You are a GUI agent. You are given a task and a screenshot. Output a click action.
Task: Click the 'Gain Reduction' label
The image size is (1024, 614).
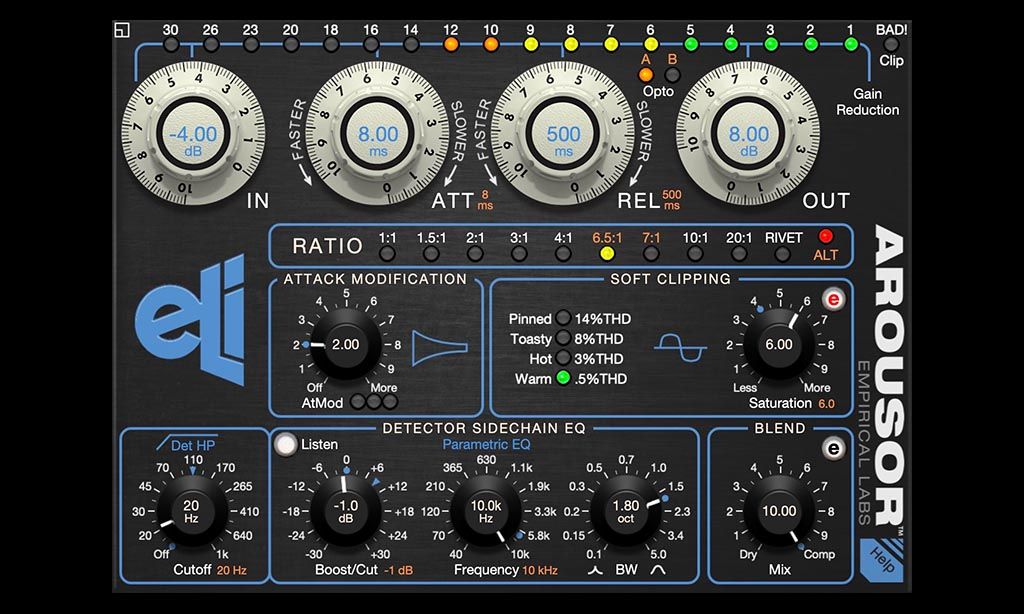(x=867, y=102)
